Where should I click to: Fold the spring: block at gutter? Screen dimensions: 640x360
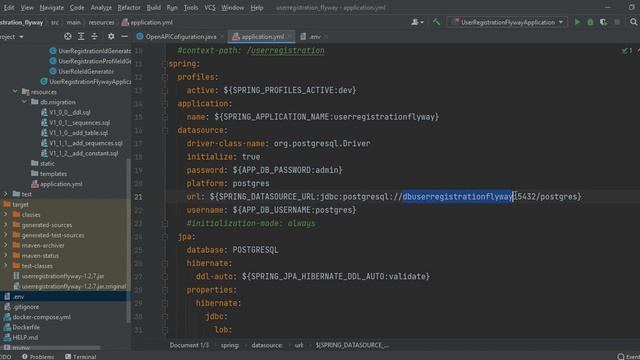click(x=164, y=64)
